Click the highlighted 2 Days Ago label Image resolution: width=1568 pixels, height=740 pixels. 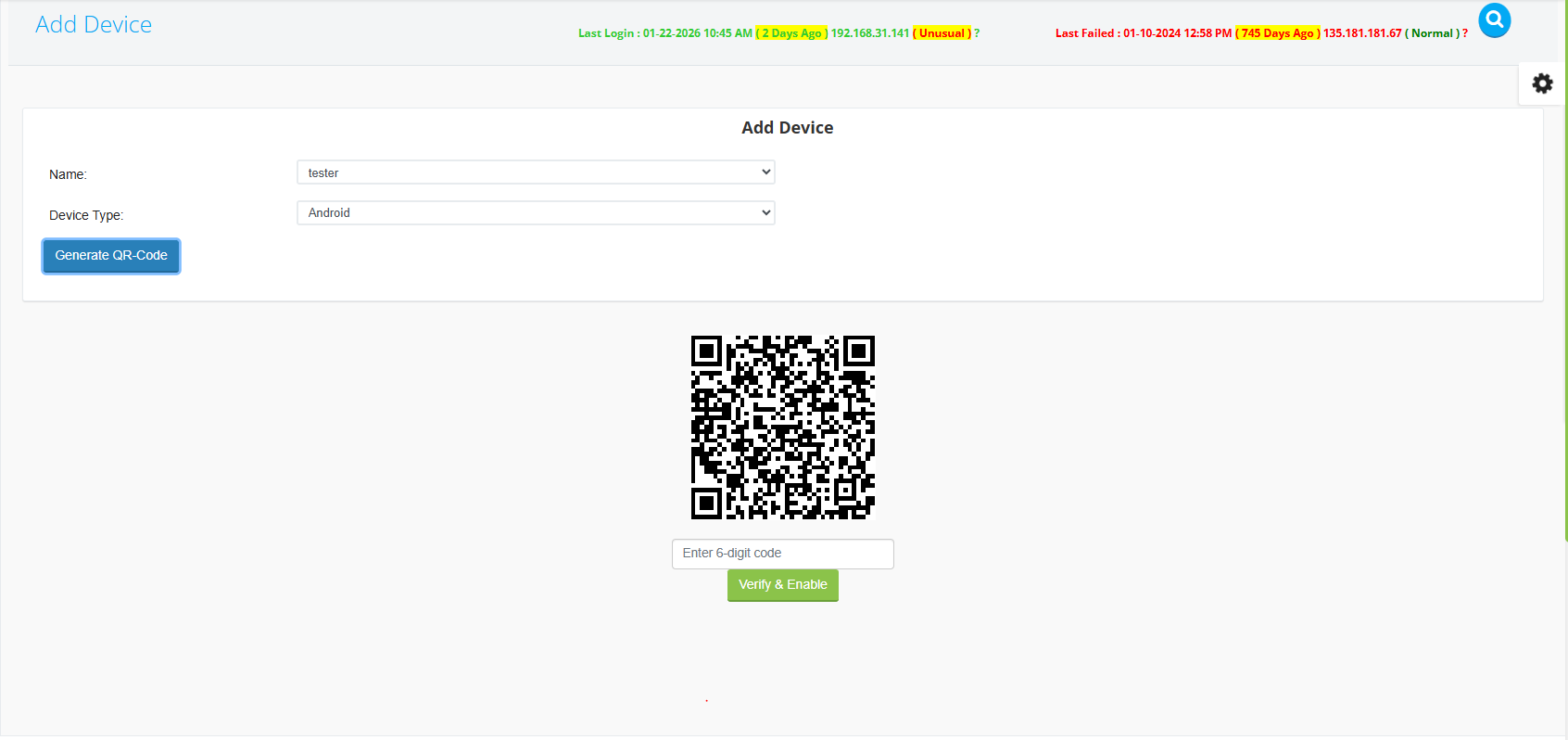(x=792, y=33)
